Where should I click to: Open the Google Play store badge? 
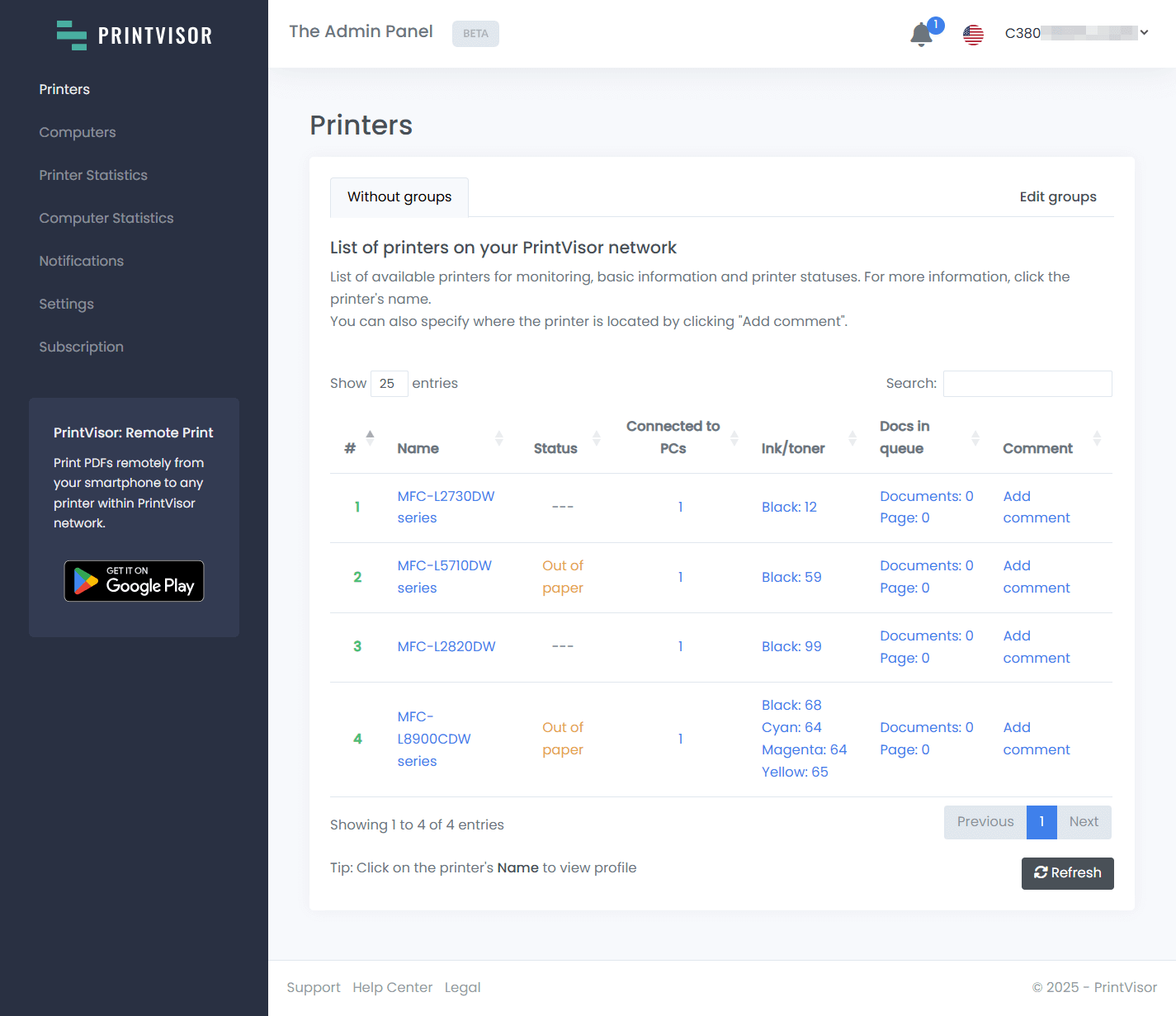[x=134, y=581]
